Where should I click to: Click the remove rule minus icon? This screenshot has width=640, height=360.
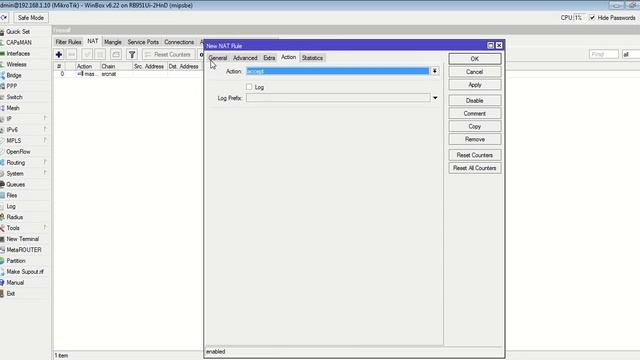[x=71, y=54]
